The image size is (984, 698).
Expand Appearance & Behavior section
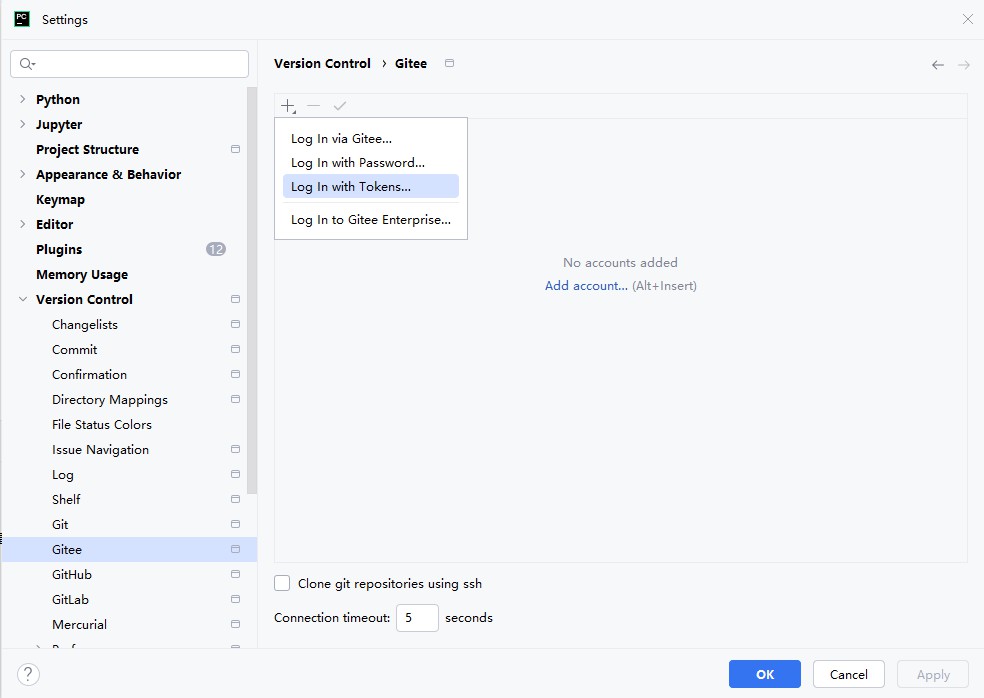[x=23, y=174]
